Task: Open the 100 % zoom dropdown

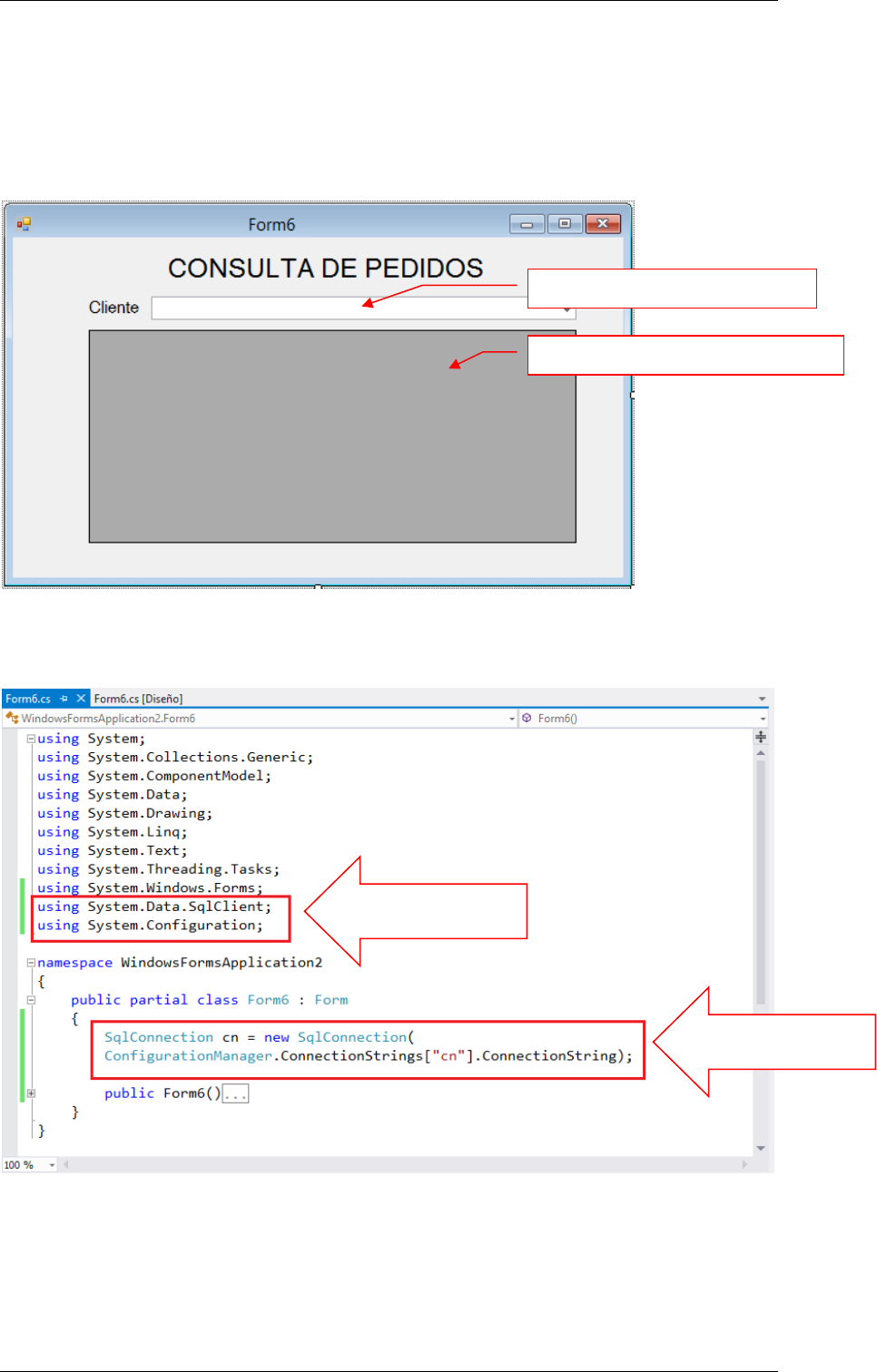Action: click(x=52, y=1165)
